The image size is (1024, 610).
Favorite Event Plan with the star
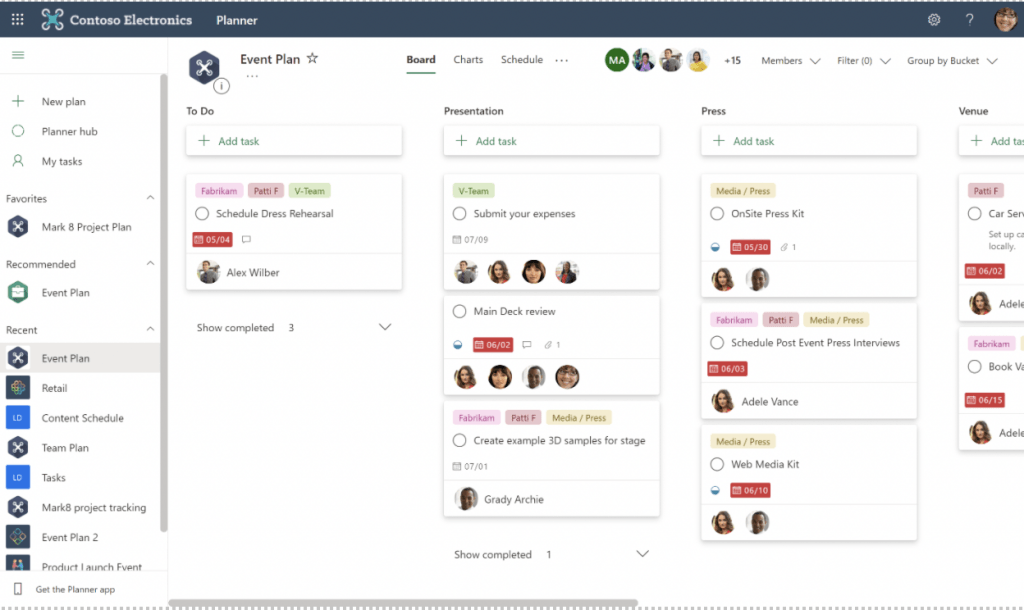pos(312,59)
